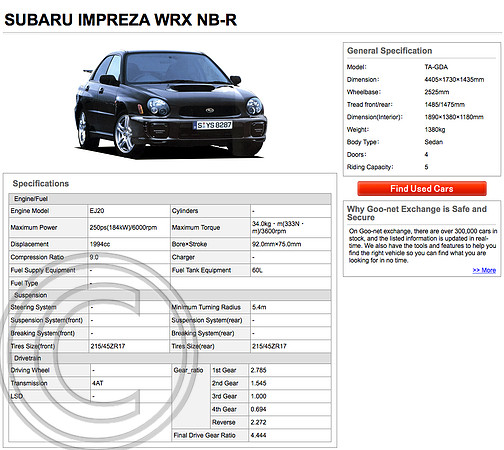
Task: Click the Charger label
Action: (x=183, y=257)
